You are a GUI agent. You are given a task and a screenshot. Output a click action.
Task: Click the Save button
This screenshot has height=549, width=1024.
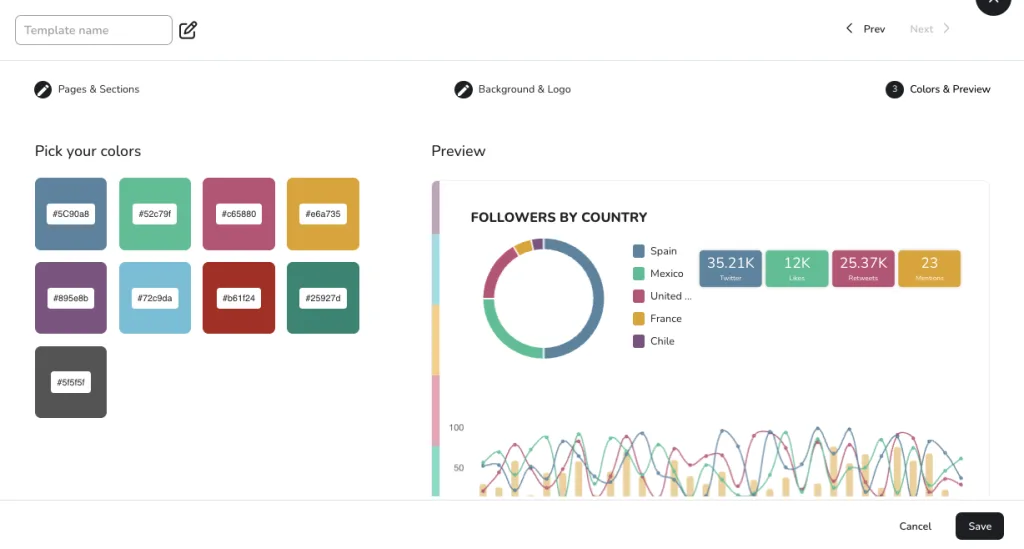click(979, 526)
